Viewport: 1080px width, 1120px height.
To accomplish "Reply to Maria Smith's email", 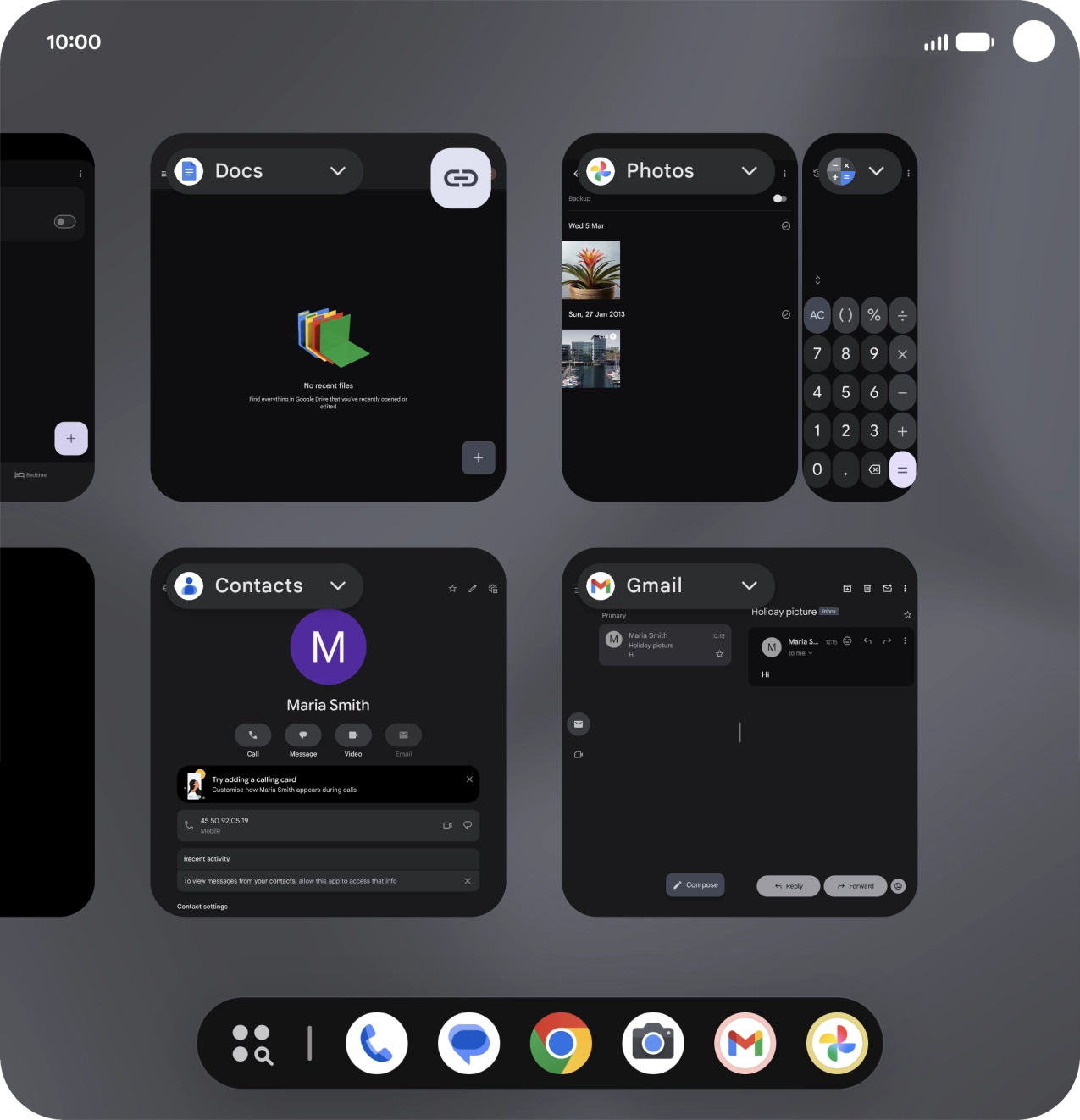I will coord(788,885).
